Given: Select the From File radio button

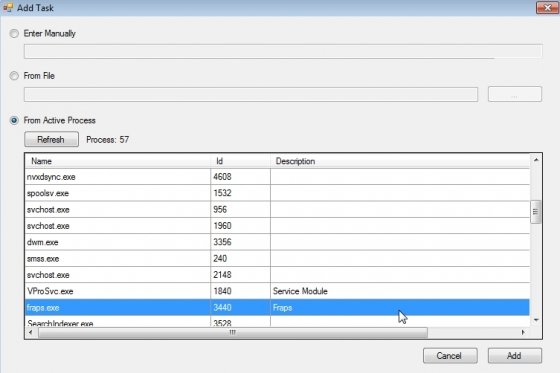Looking at the screenshot, I should pyautogui.click(x=14, y=76).
